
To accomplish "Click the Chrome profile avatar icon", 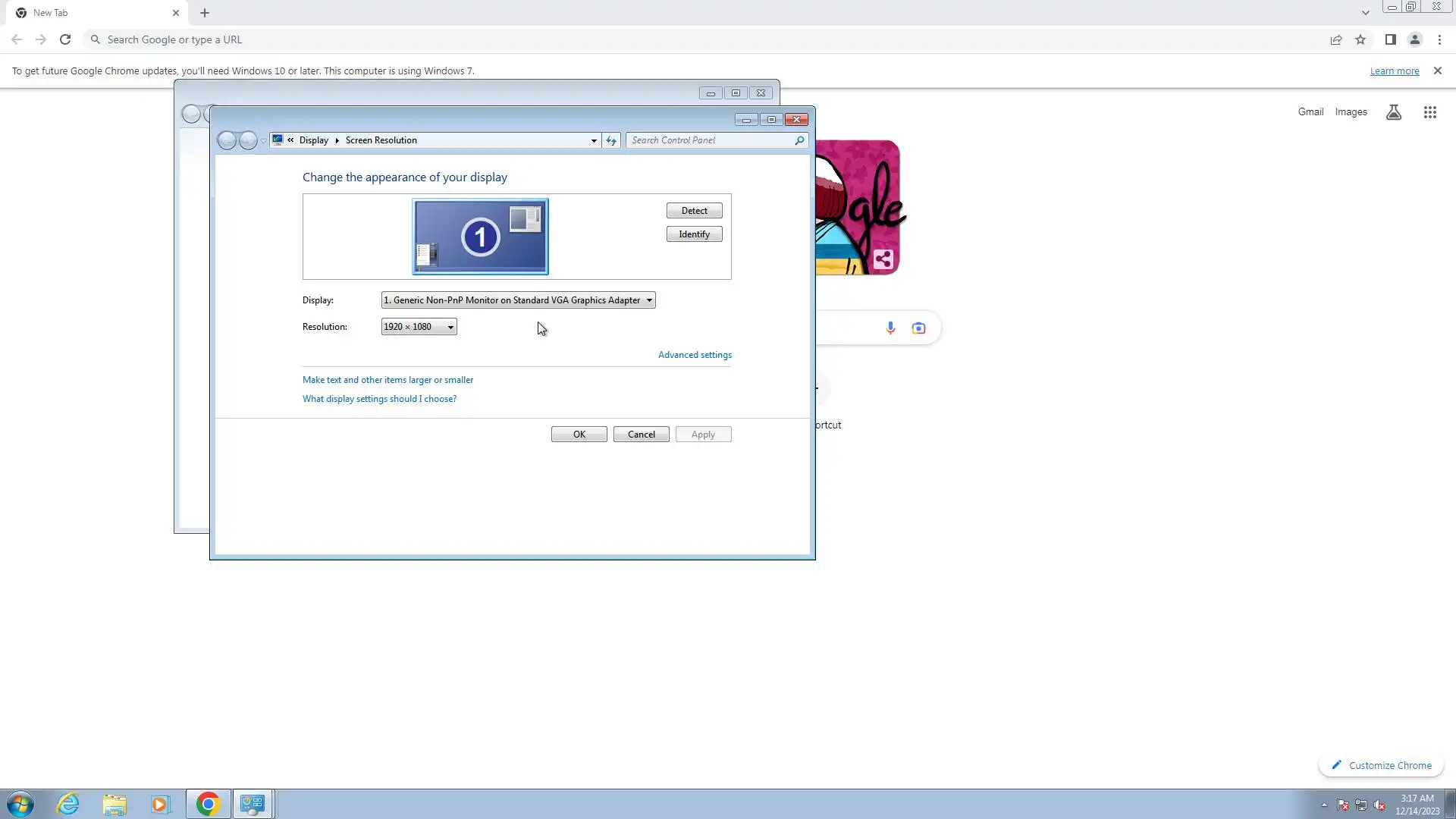I will tap(1414, 39).
